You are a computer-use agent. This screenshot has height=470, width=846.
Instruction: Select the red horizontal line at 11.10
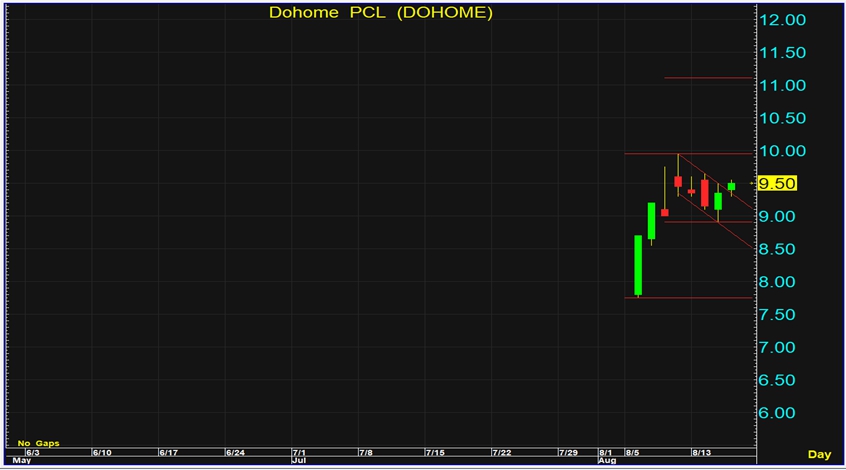708,78
